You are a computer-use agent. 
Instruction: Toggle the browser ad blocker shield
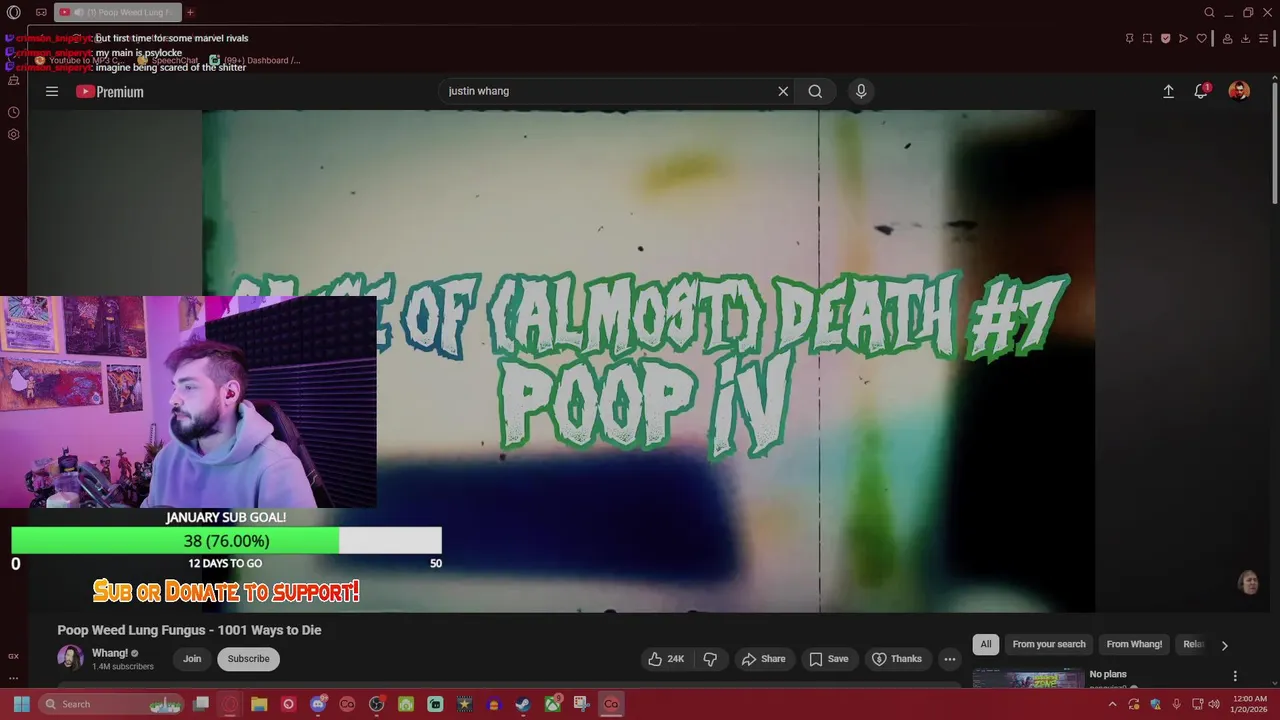(1165, 39)
